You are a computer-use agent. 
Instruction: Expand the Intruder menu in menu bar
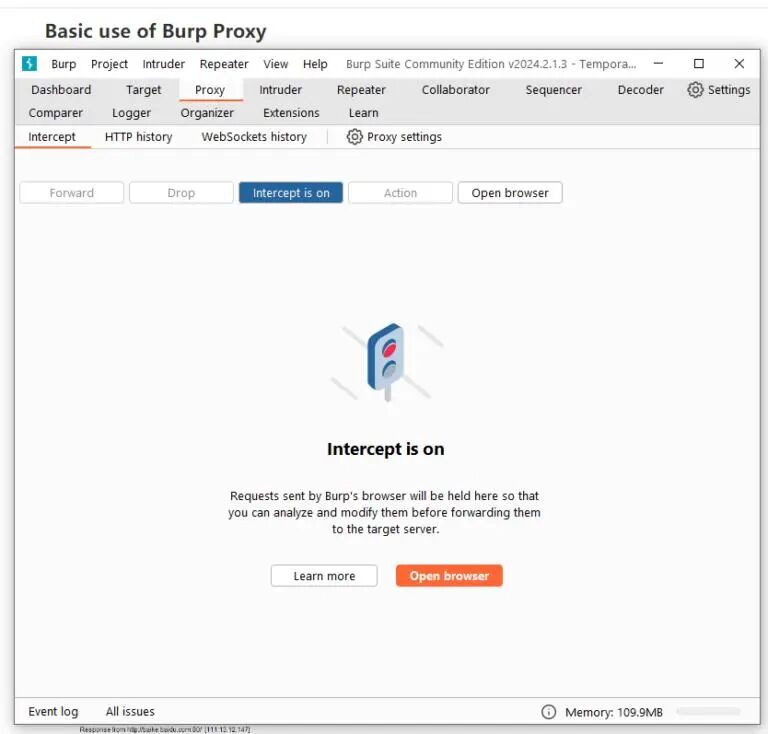tap(163, 64)
